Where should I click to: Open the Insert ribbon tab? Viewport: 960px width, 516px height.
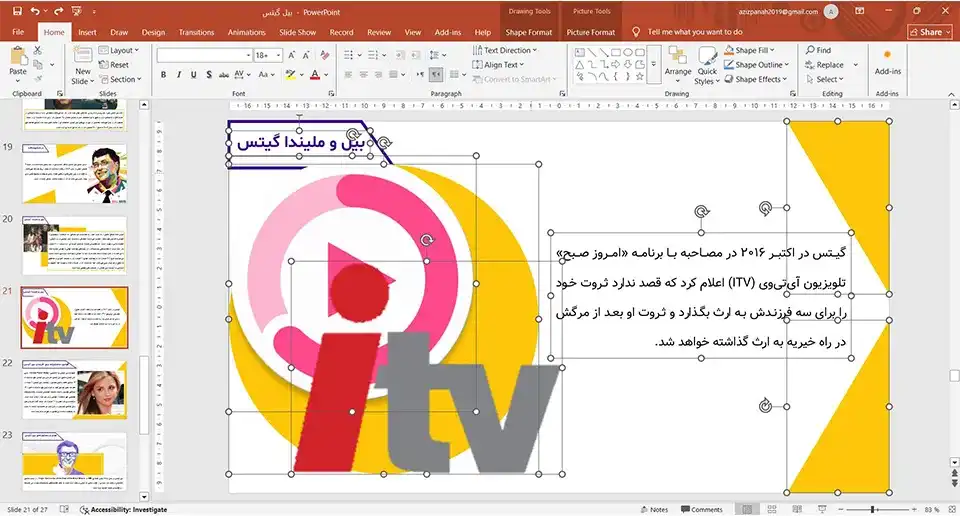coord(88,32)
